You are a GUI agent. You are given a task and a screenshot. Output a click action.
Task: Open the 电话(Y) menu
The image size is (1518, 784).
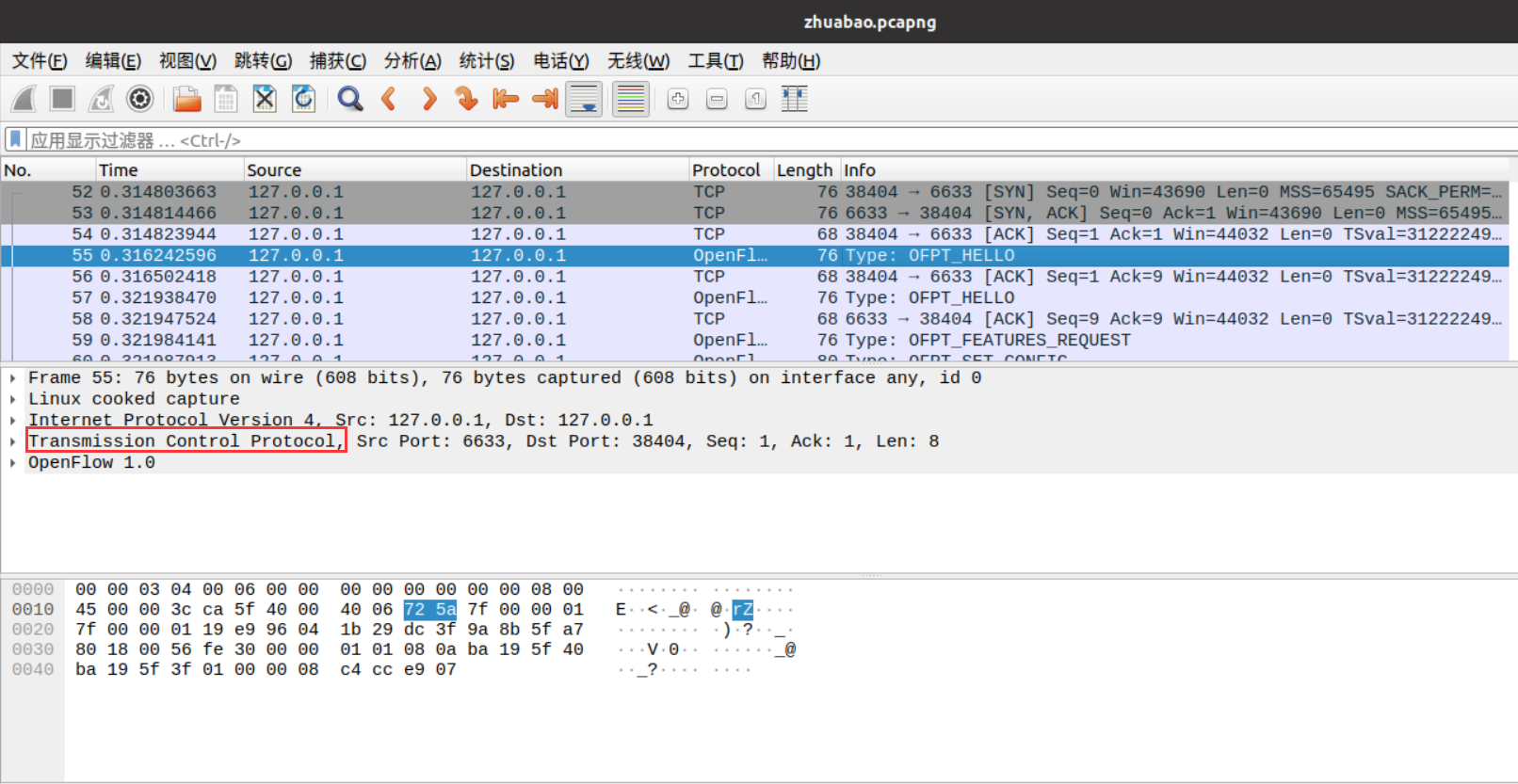point(561,61)
